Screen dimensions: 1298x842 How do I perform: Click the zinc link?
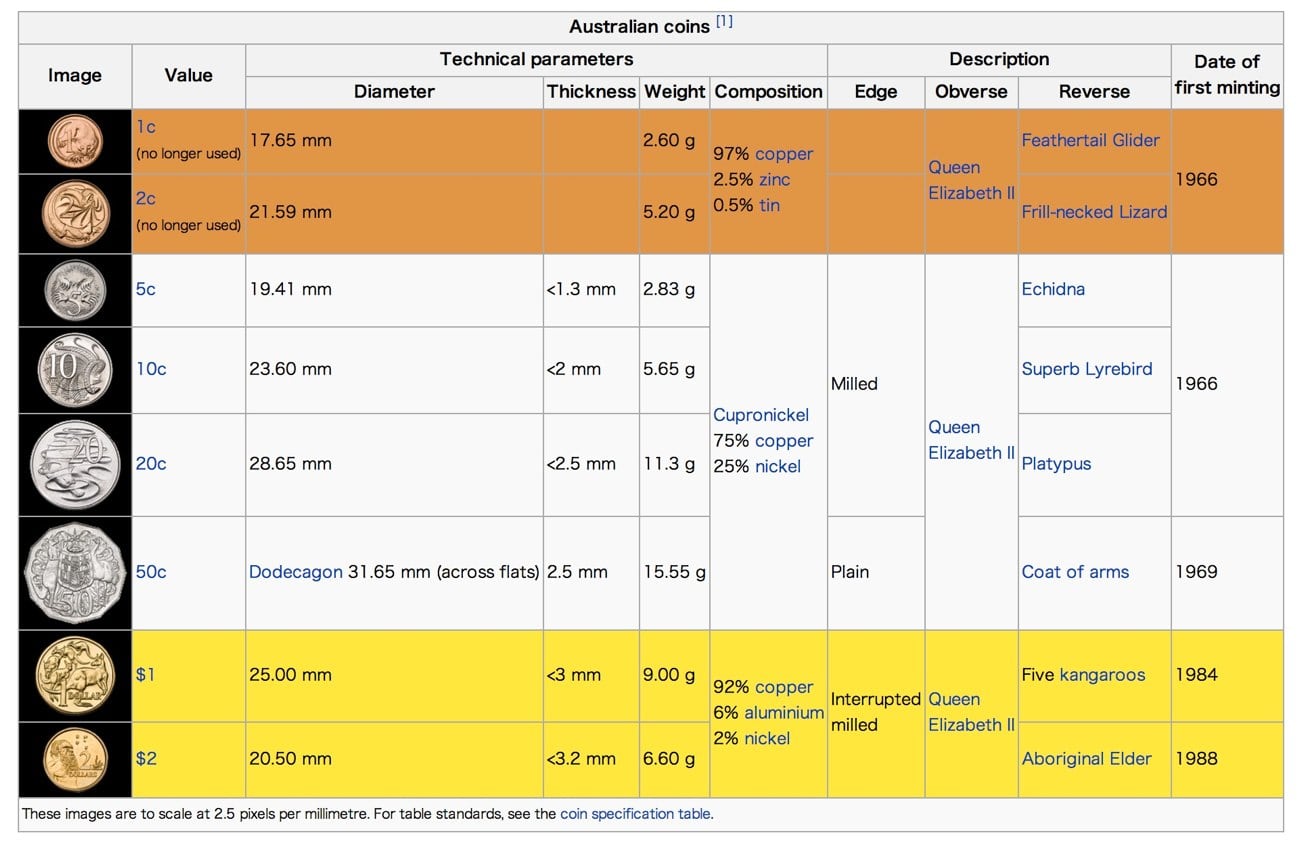774,180
